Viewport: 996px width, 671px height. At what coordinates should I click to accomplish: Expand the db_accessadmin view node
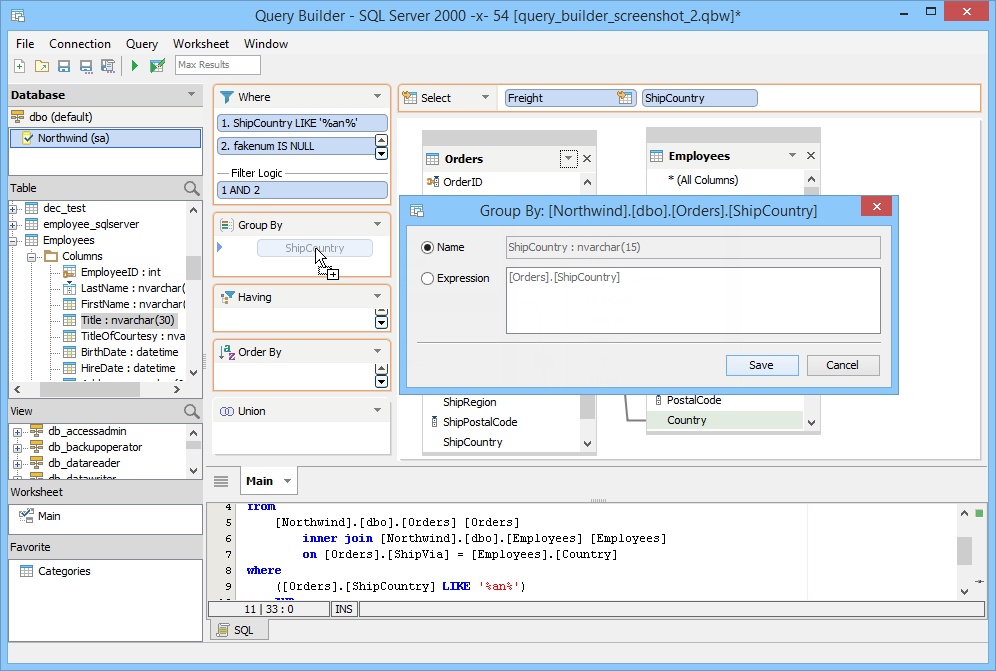pos(17,432)
